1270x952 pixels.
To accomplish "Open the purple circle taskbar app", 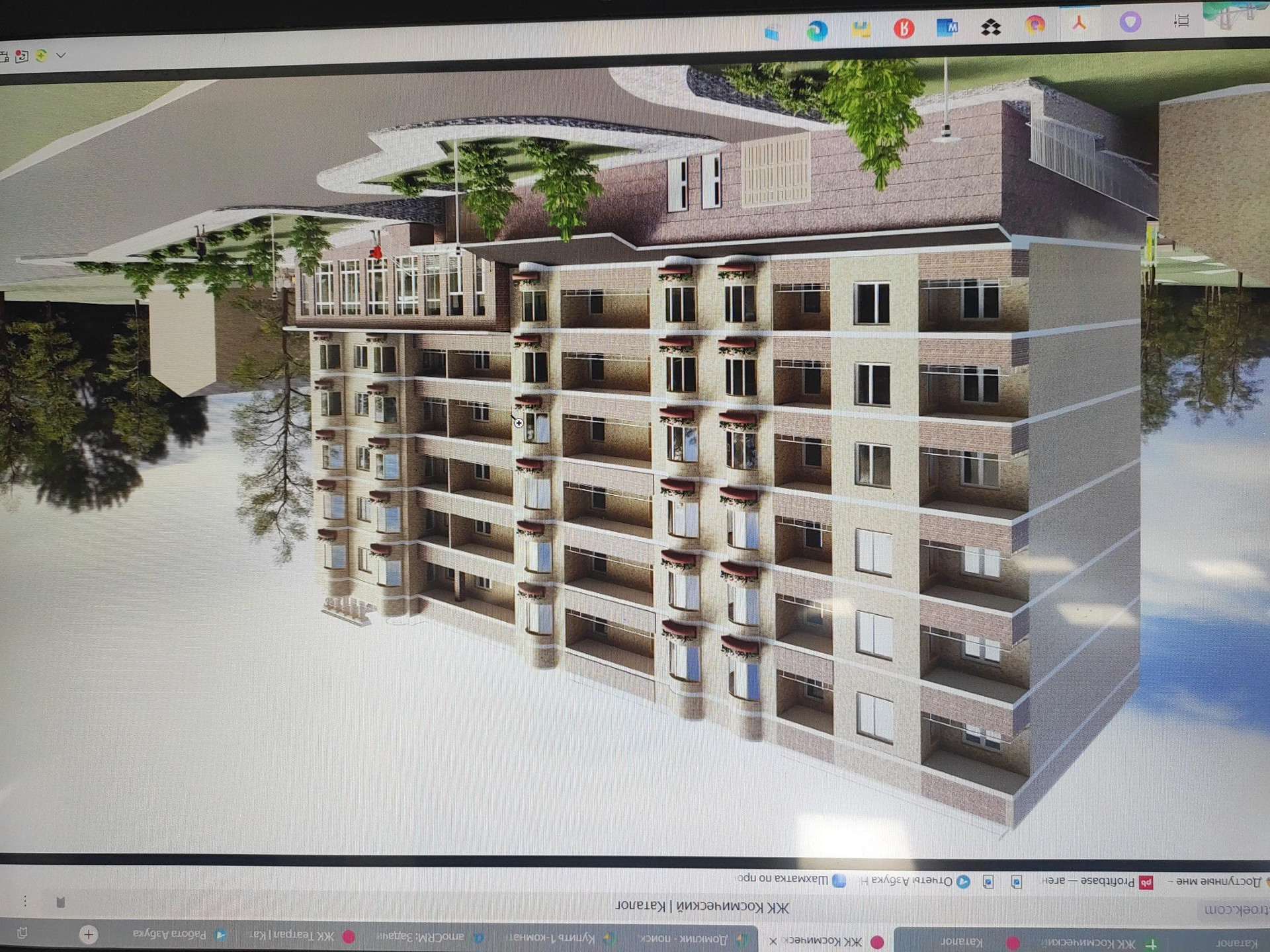I will (x=1130, y=22).
